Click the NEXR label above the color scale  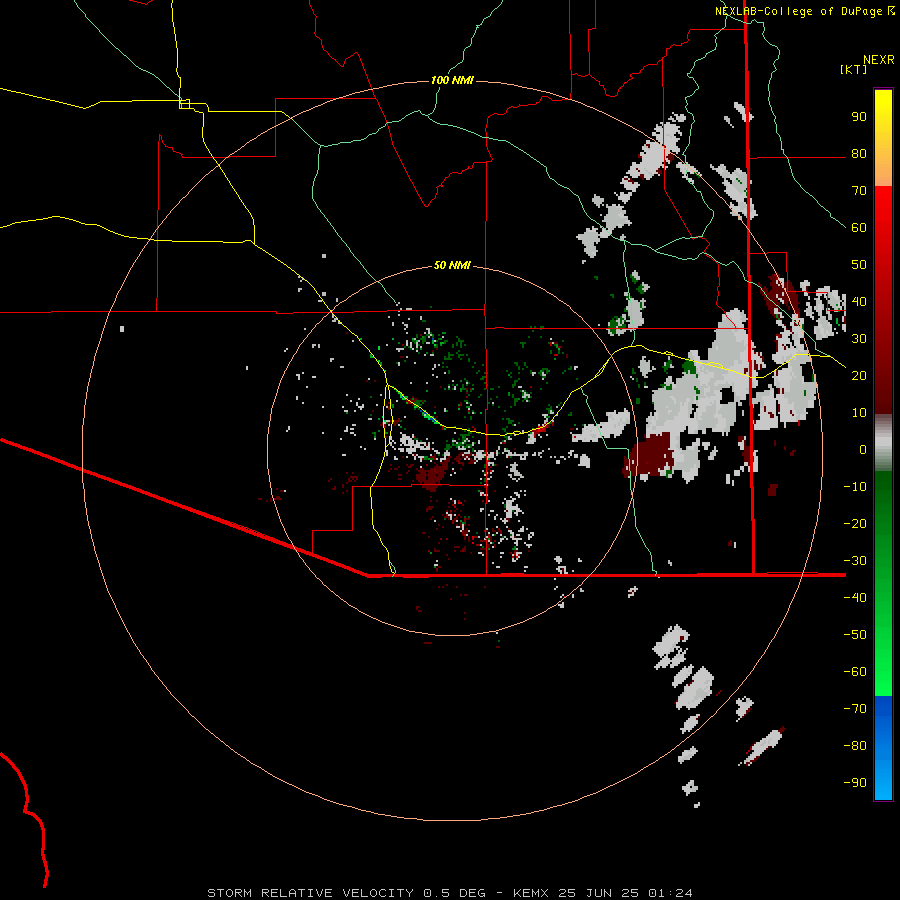pos(879,60)
